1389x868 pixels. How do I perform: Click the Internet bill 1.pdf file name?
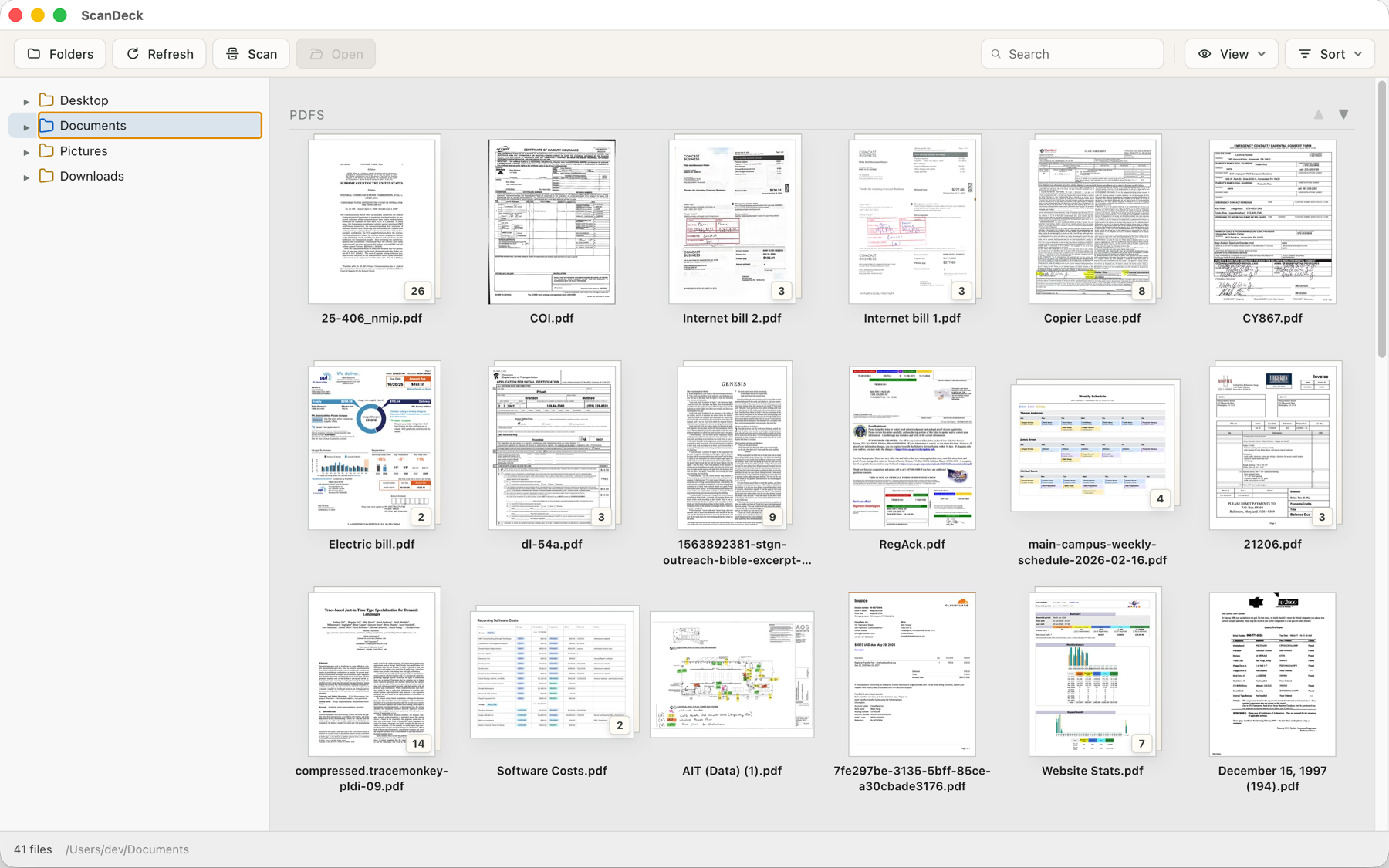point(912,318)
